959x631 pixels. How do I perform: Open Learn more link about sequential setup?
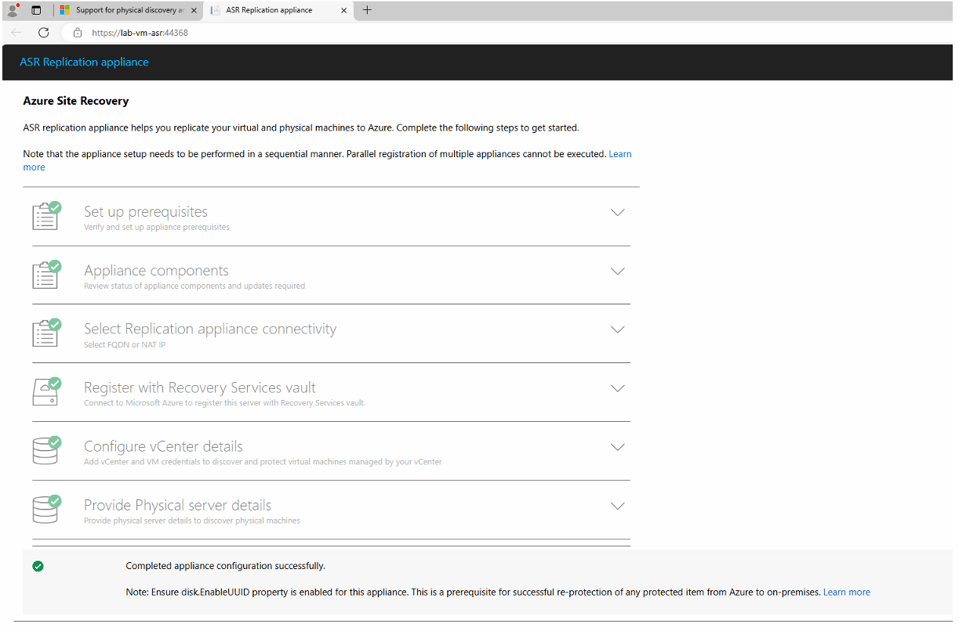coord(620,154)
